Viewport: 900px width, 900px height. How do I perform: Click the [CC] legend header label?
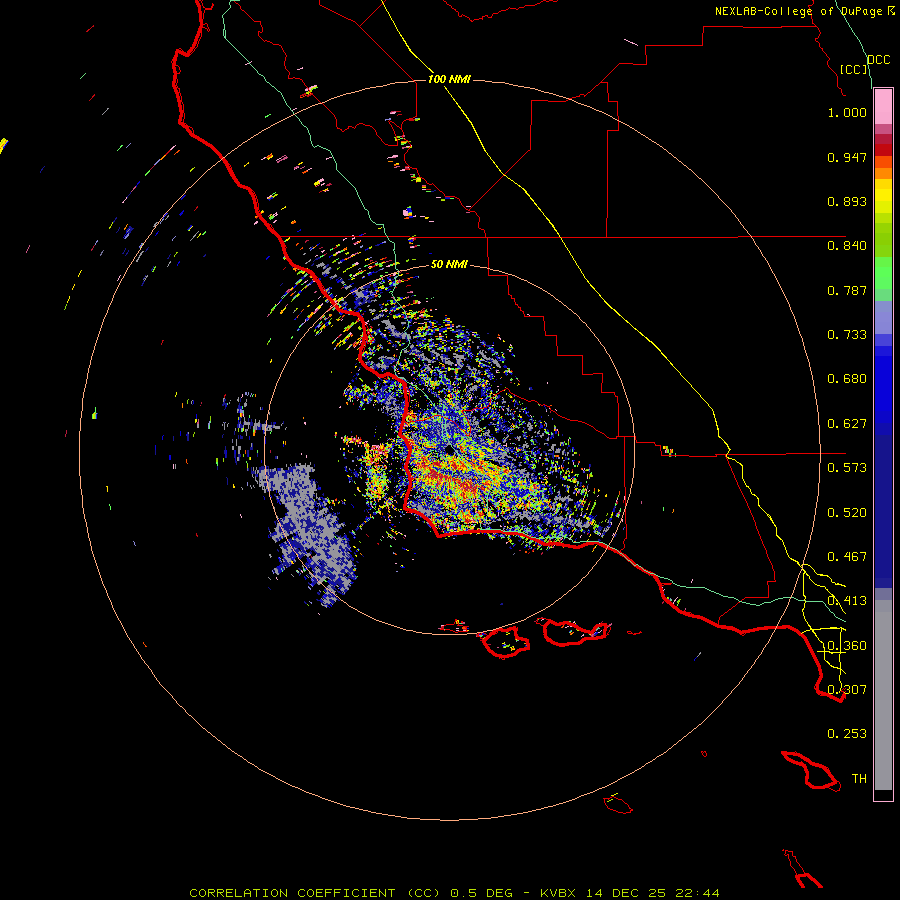click(854, 69)
